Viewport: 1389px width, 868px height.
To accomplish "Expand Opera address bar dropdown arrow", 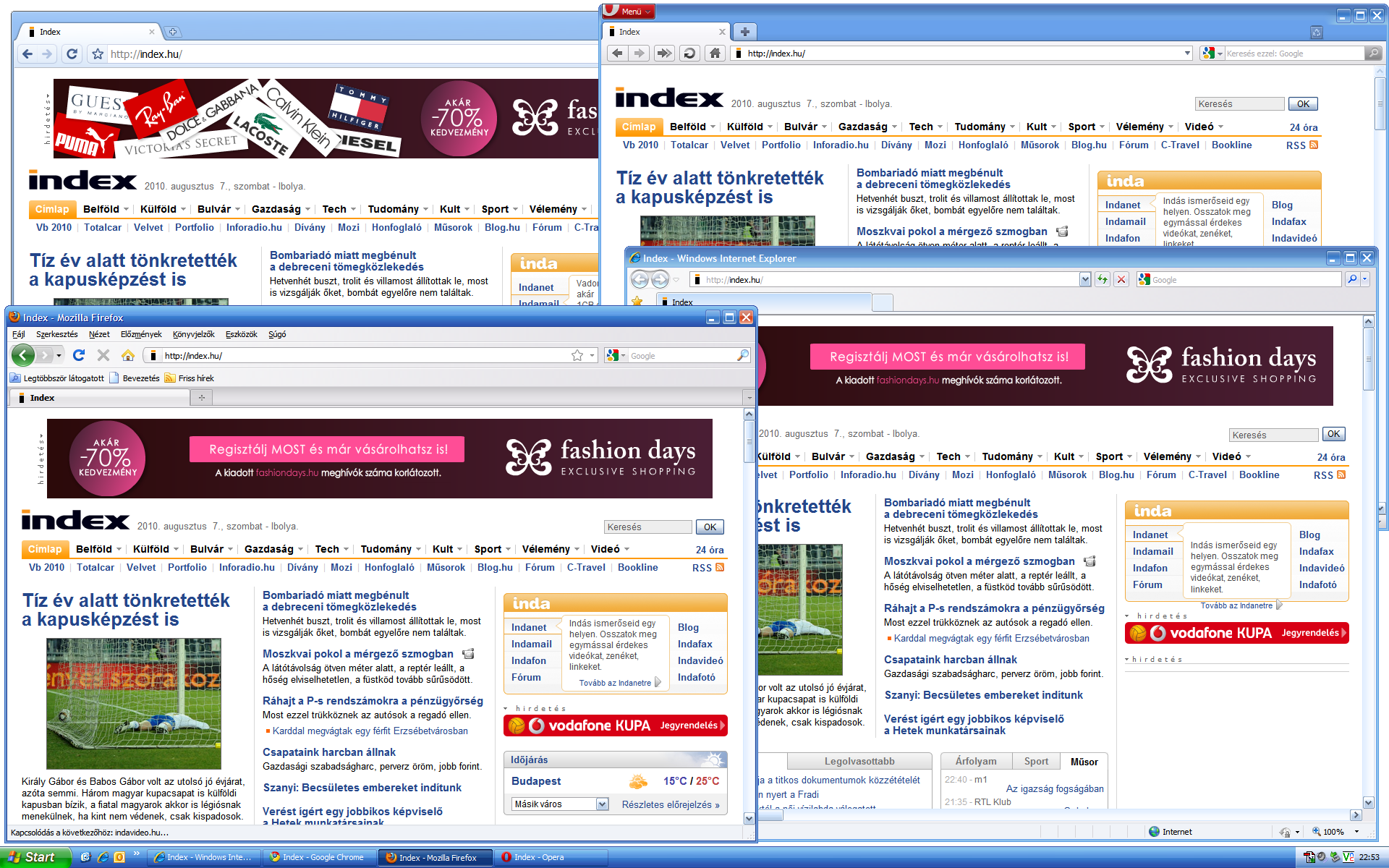I will tap(1187, 53).
